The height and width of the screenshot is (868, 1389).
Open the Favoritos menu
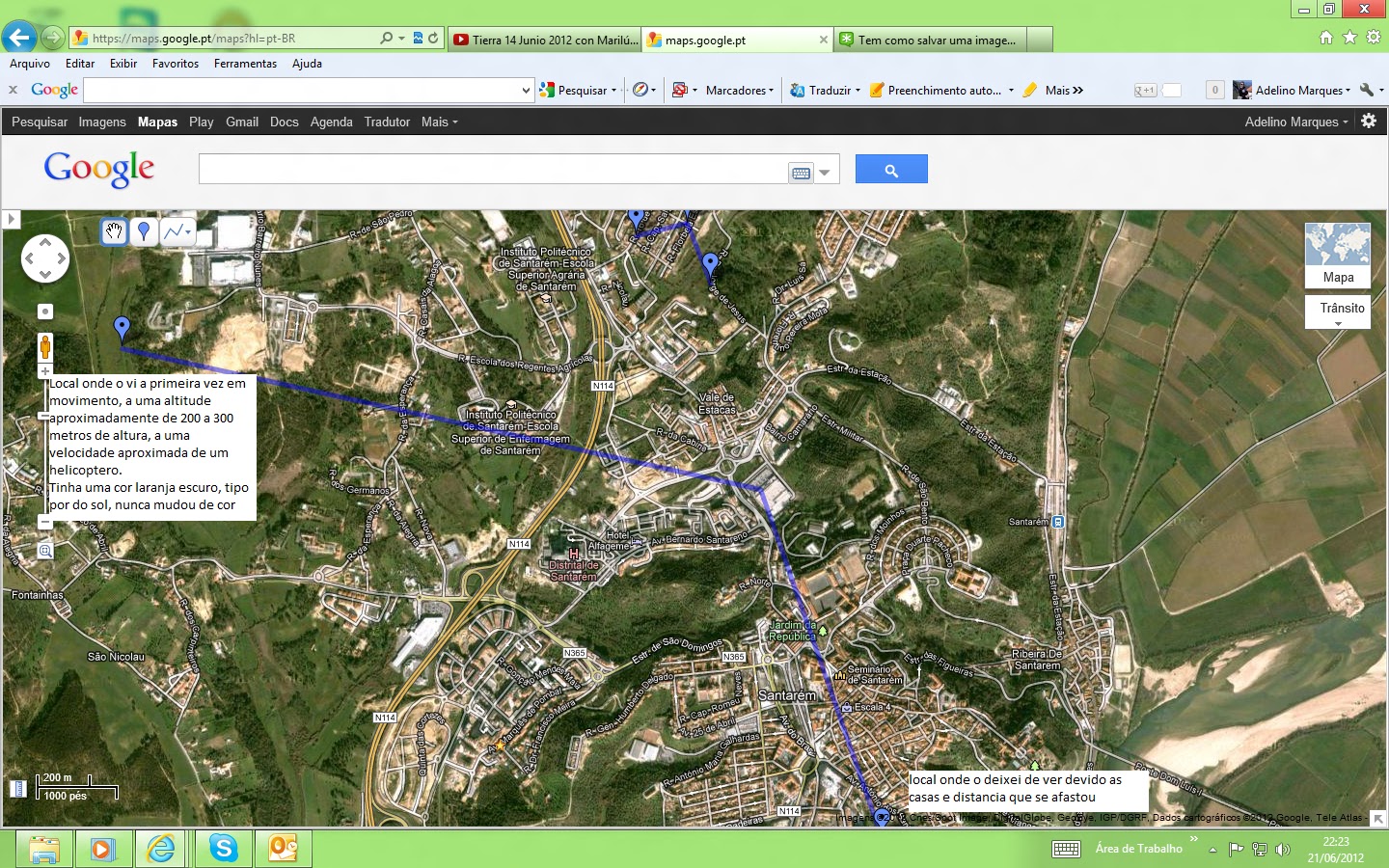click(x=176, y=64)
